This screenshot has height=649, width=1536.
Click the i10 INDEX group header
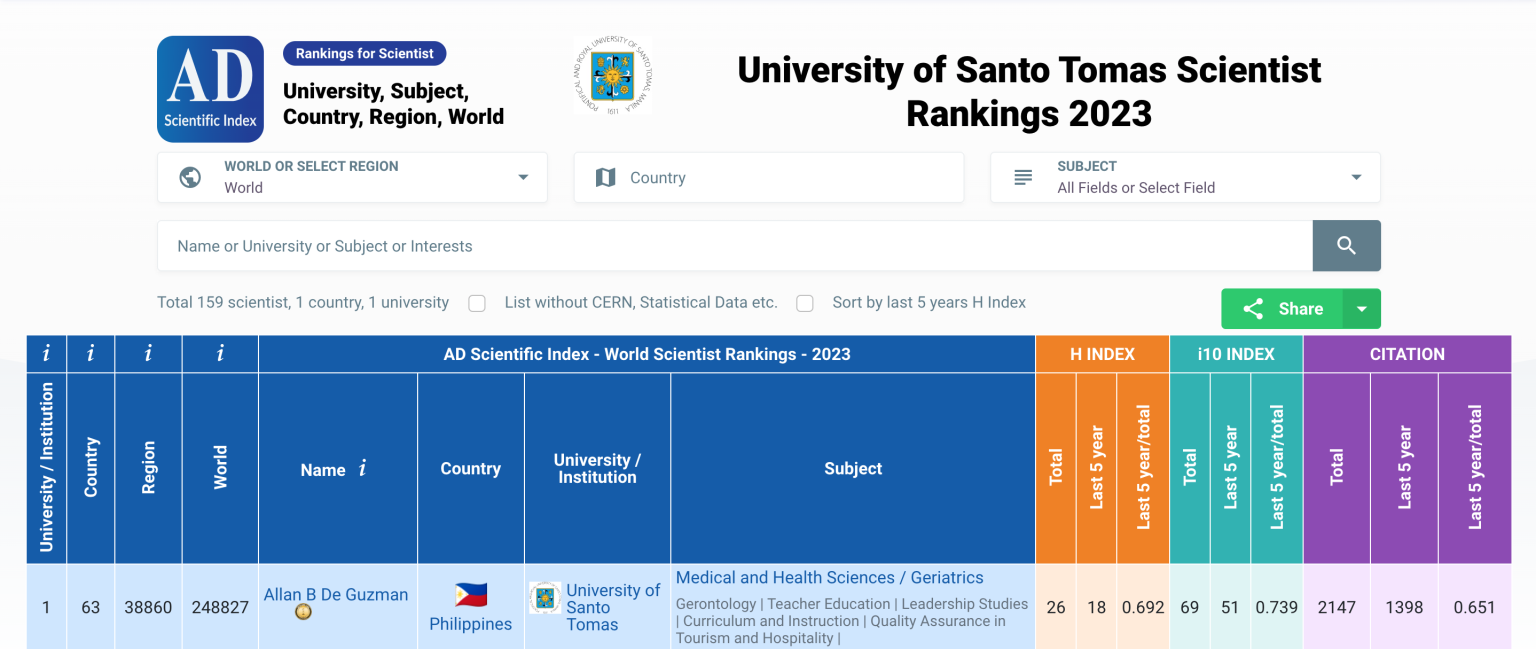click(1236, 354)
